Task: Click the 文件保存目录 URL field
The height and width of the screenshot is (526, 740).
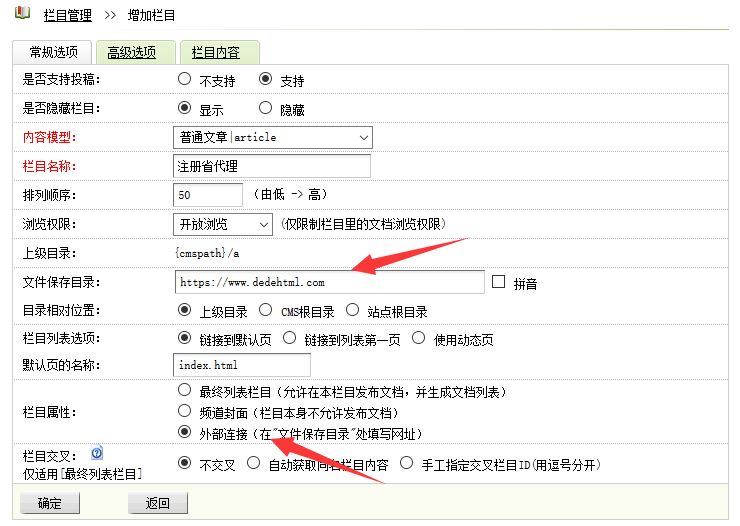Action: [328, 282]
